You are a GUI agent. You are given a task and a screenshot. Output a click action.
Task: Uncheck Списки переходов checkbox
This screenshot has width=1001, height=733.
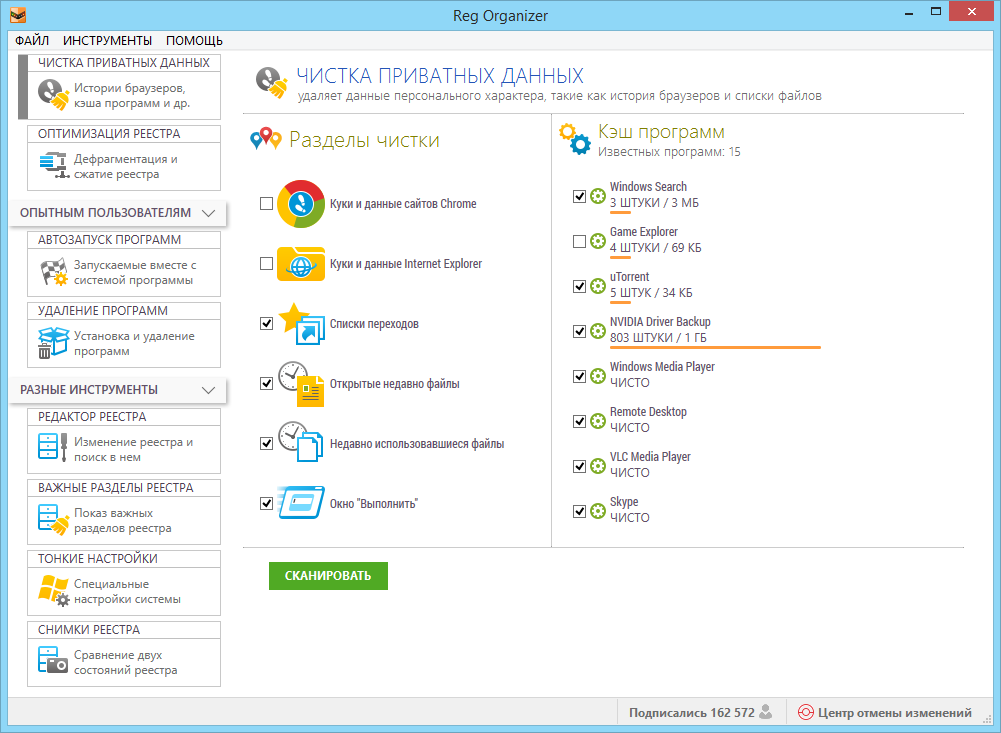pos(267,324)
